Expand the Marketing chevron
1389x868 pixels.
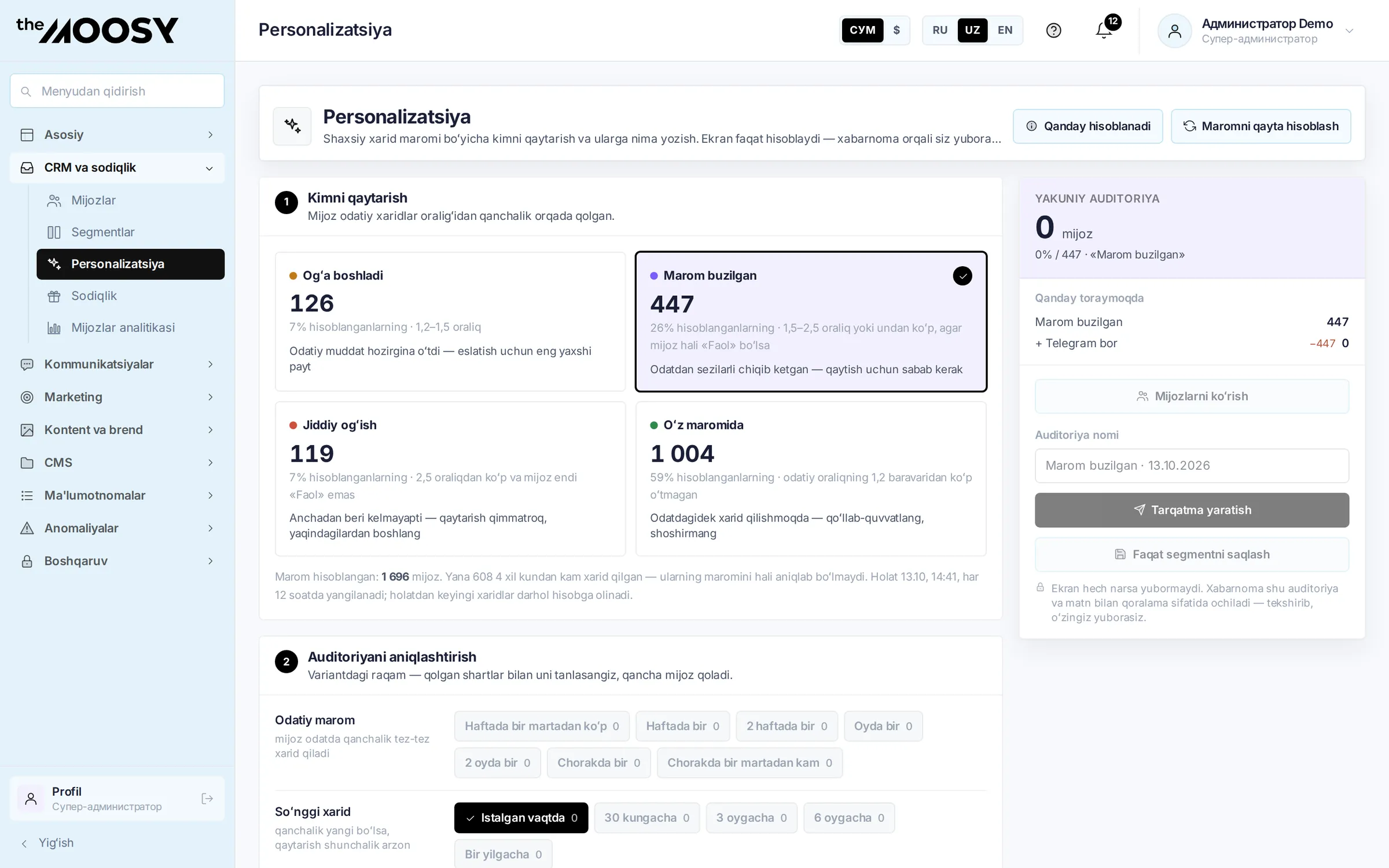click(x=210, y=397)
